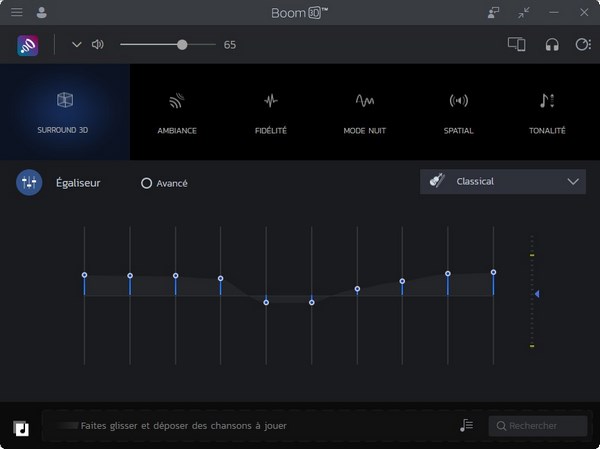Open the playlist music note icon
600x449 pixels.
466,425
